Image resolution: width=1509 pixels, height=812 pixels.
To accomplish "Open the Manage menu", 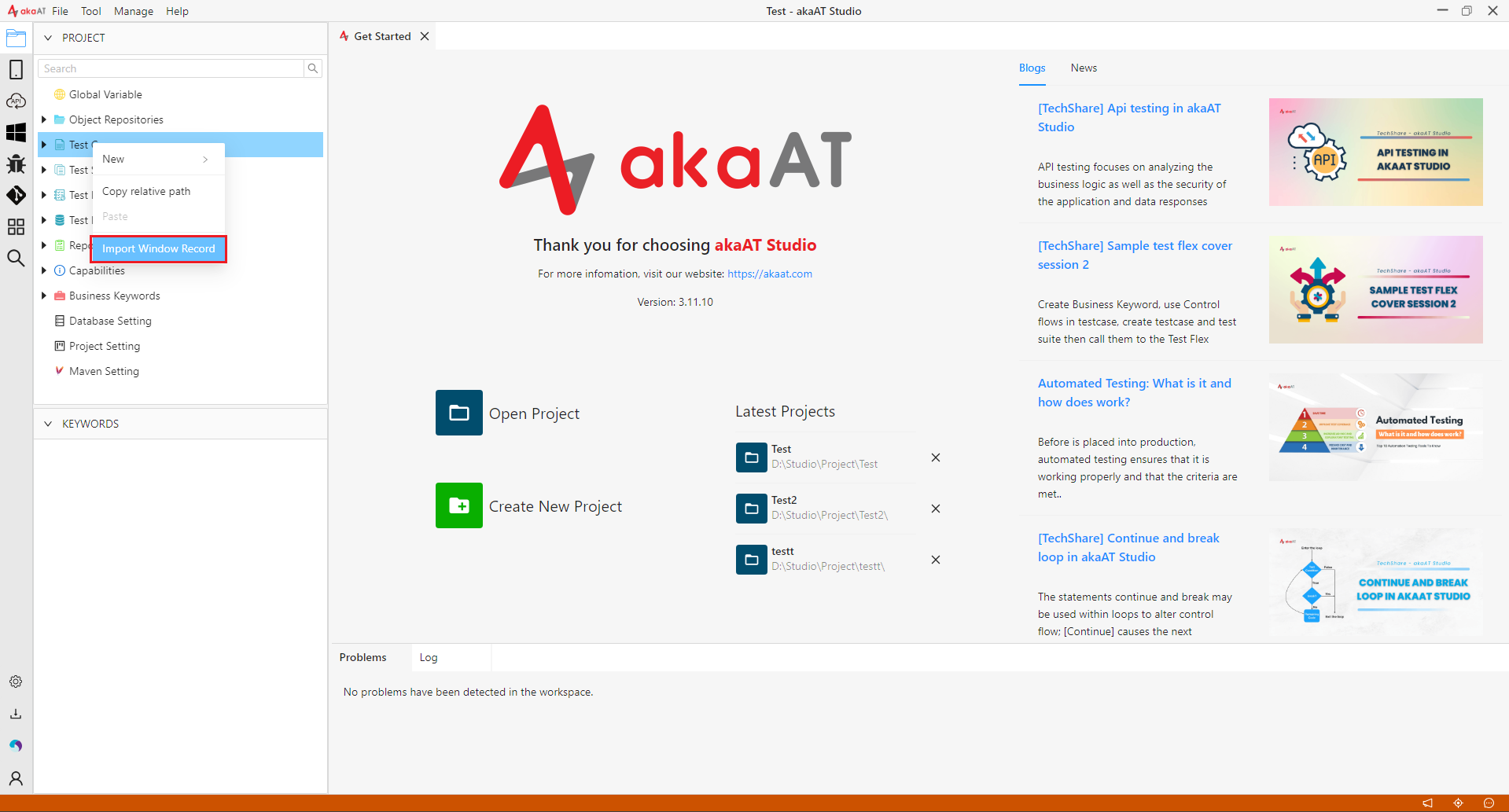I will 134,11.
